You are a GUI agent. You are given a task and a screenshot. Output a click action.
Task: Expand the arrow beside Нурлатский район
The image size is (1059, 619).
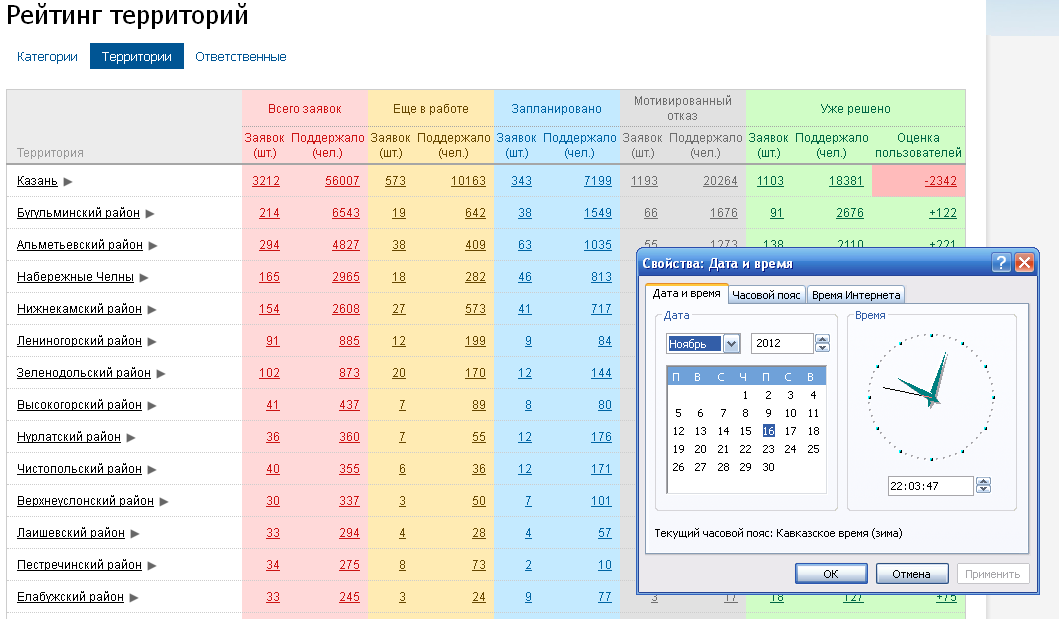pyautogui.click(x=131, y=437)
